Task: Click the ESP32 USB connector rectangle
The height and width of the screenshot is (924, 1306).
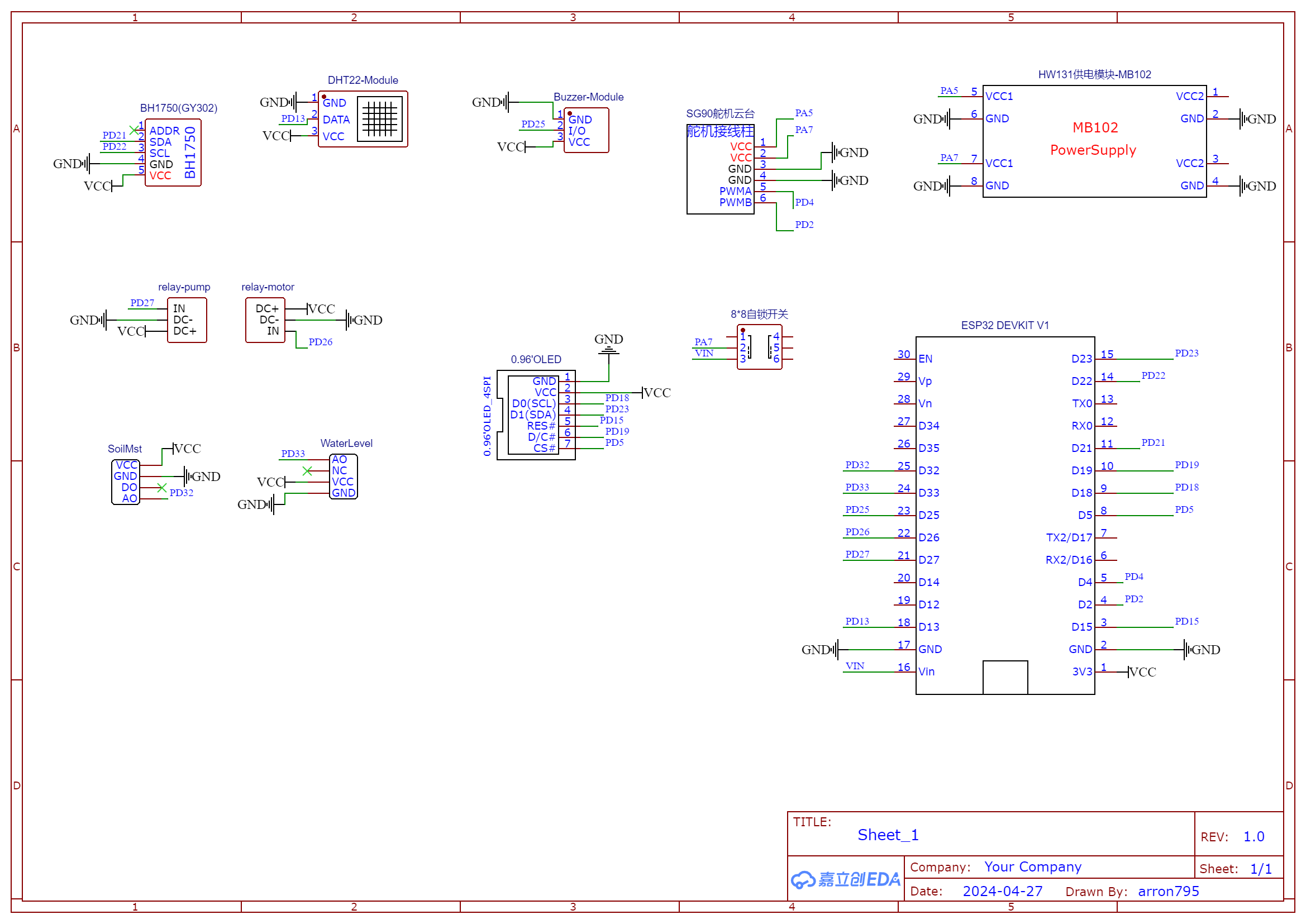Action: pos(1005,678)
